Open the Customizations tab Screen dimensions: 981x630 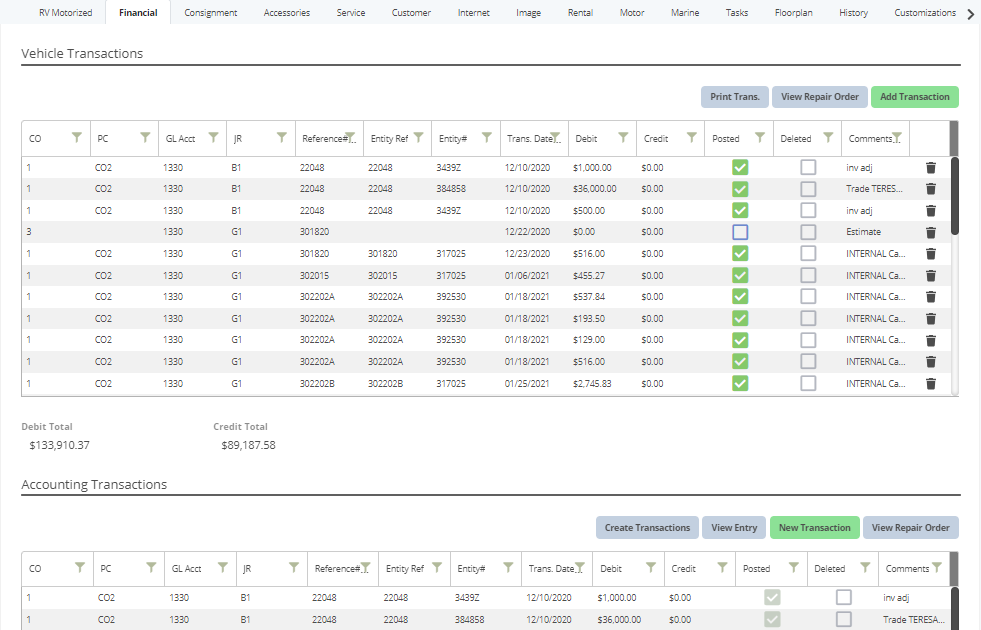[x=925, y=13]
